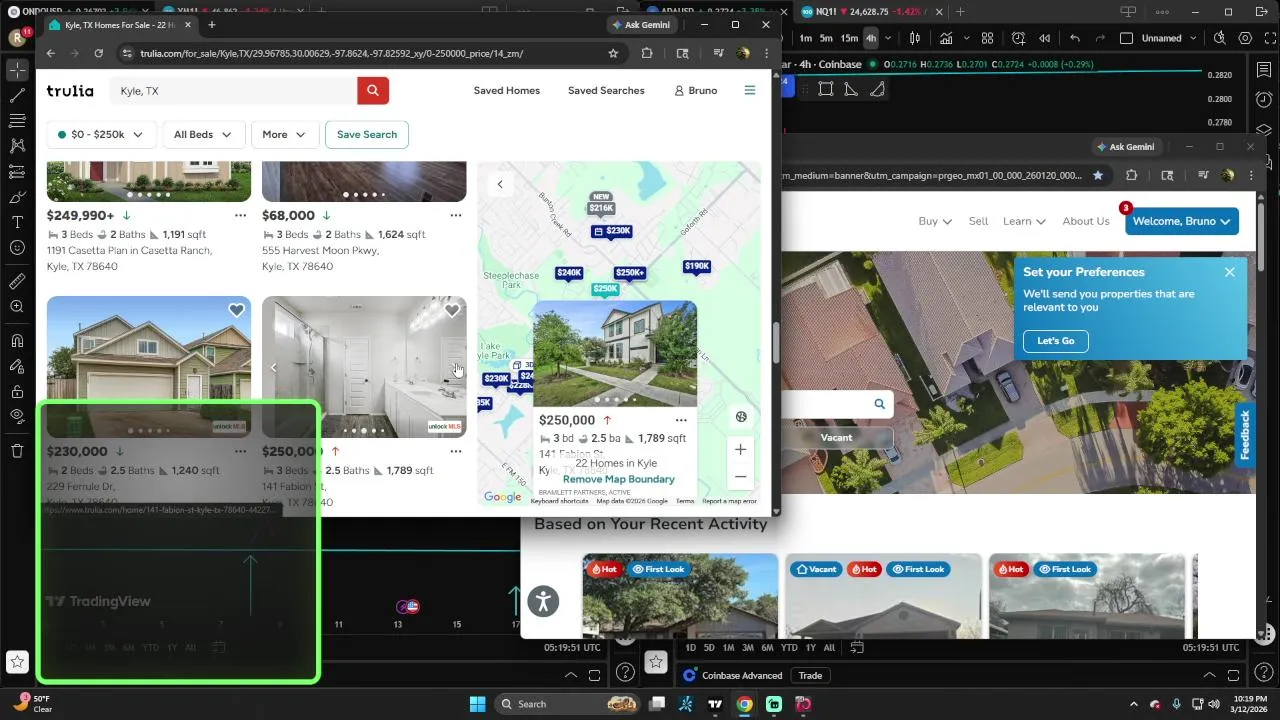Select the 1m timeframe
The width and height of the screenshot is (1280, 720).
point(806,38)
